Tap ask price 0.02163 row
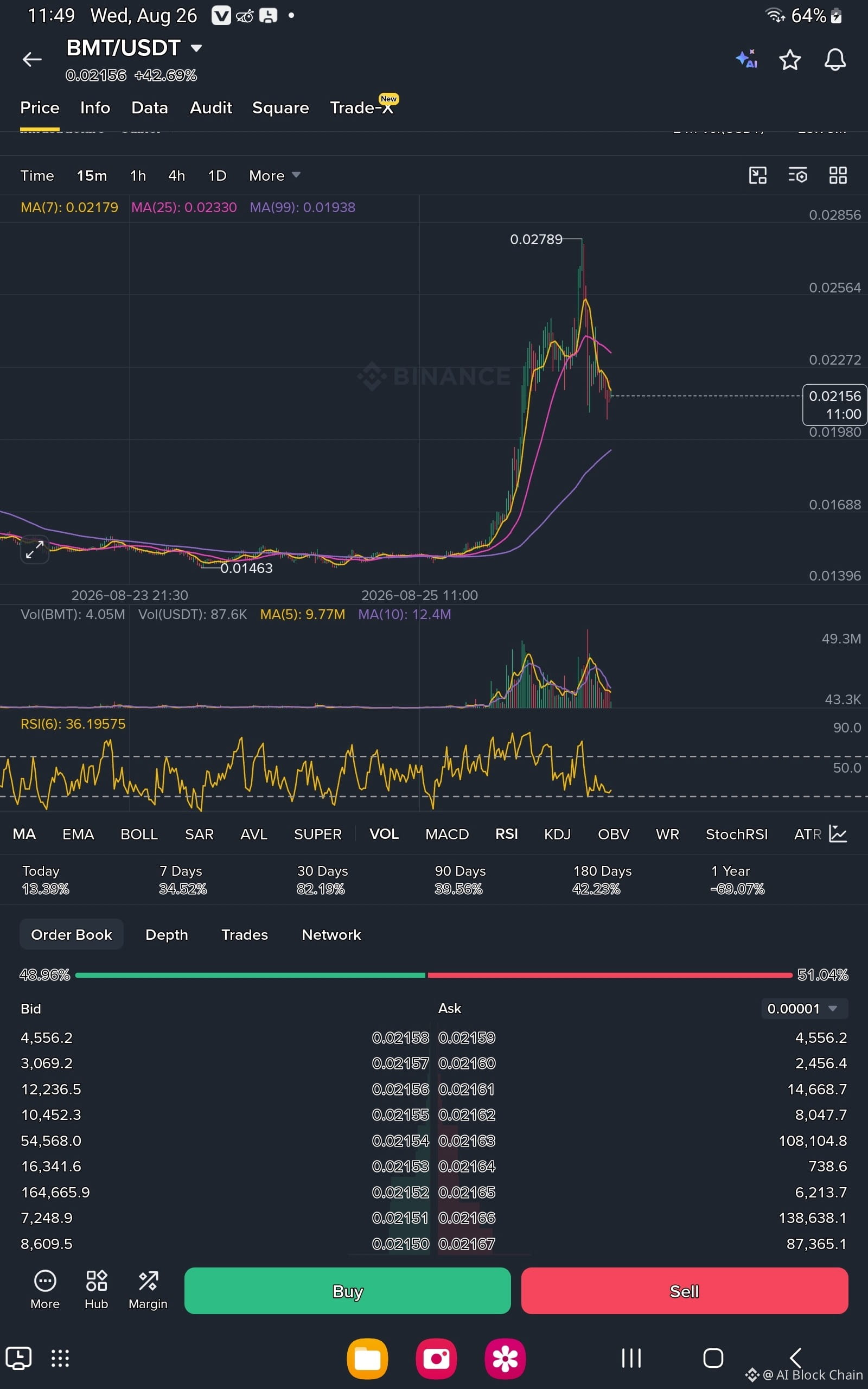868x1389 pixels. coord(643,1140)
